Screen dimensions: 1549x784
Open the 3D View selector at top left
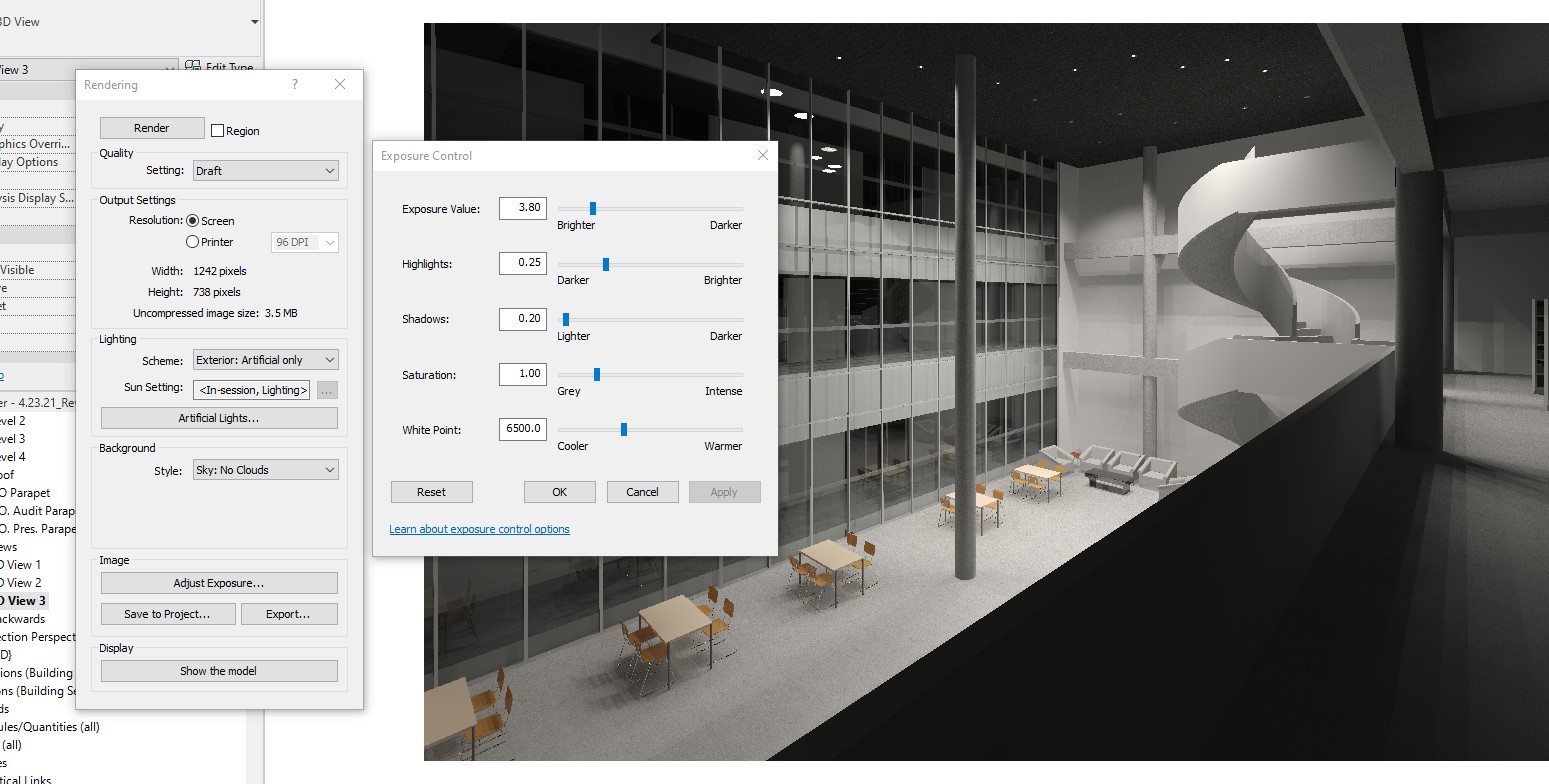click(254, 21)
